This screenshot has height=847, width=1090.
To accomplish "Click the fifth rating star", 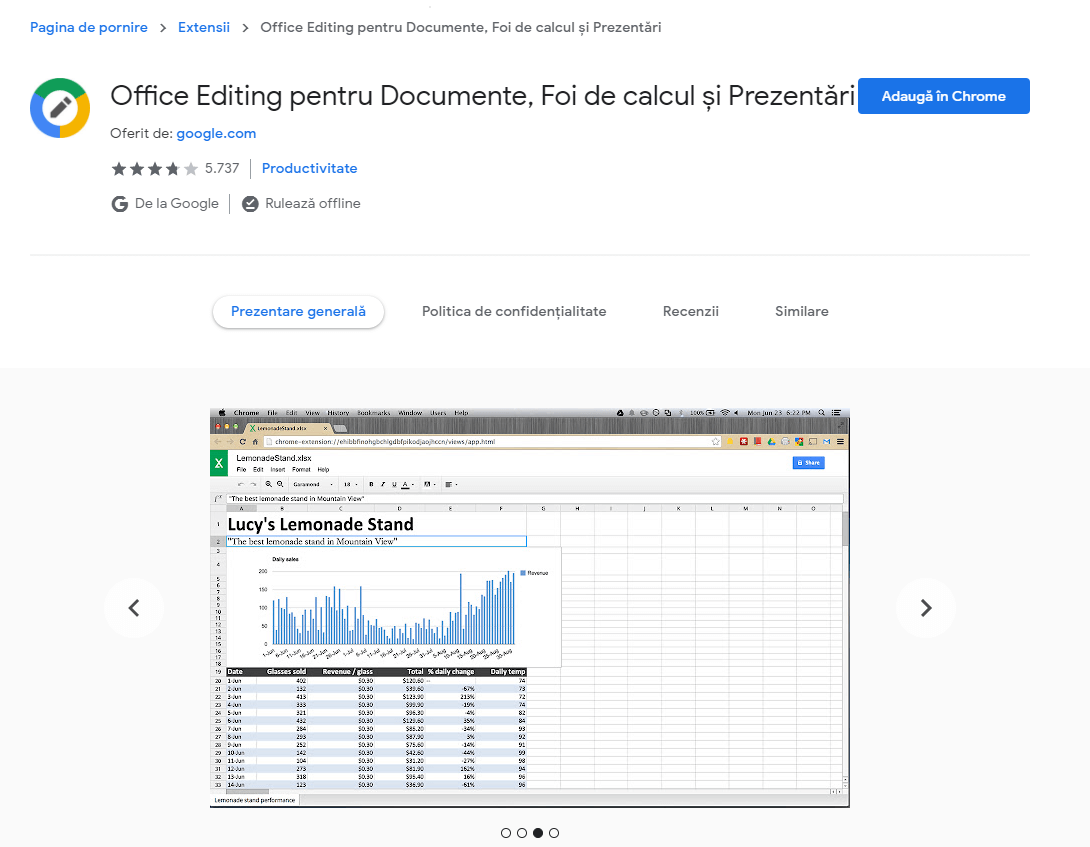I will pos(191,168).
